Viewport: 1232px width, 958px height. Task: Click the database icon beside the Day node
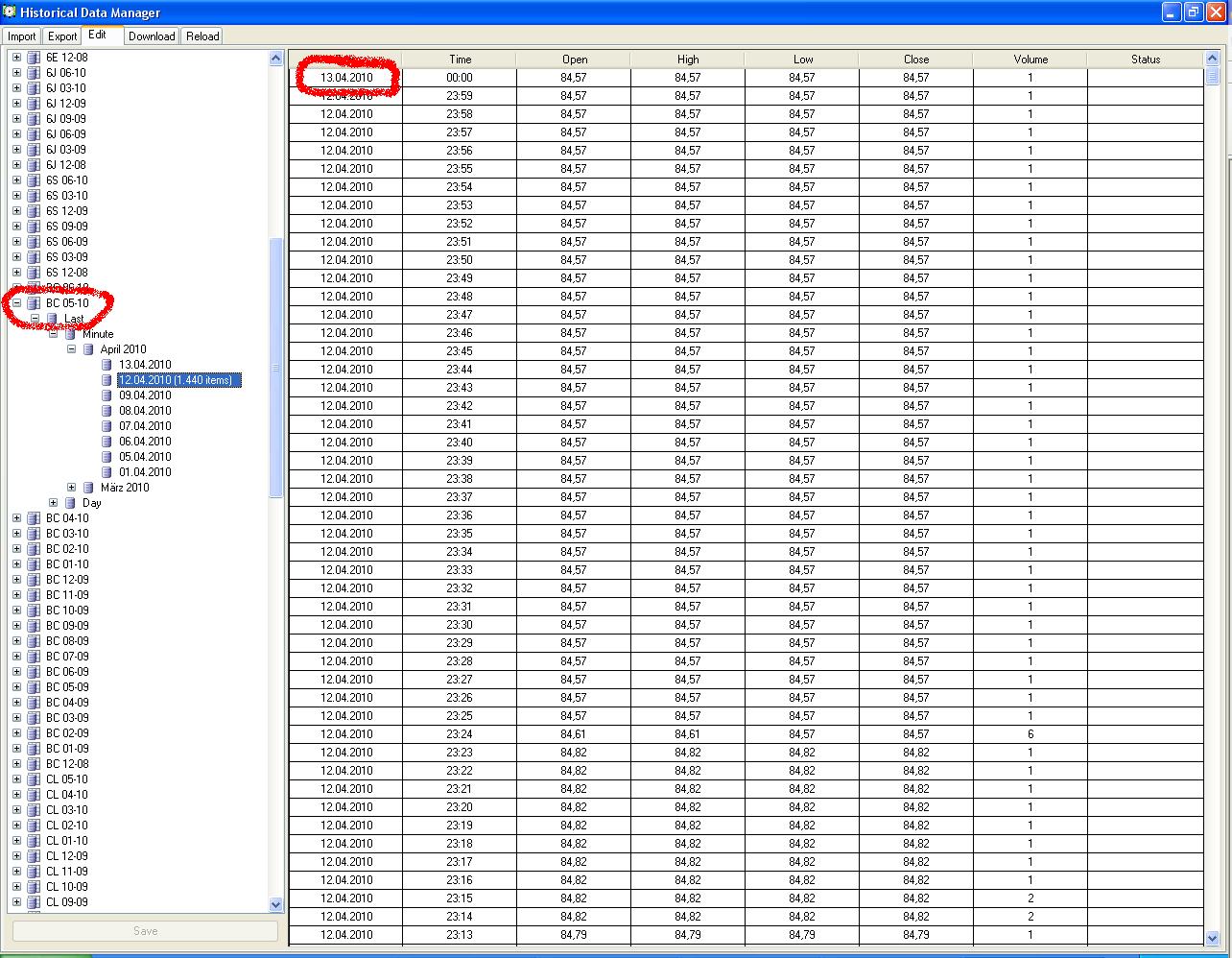(x=70, y=503)
